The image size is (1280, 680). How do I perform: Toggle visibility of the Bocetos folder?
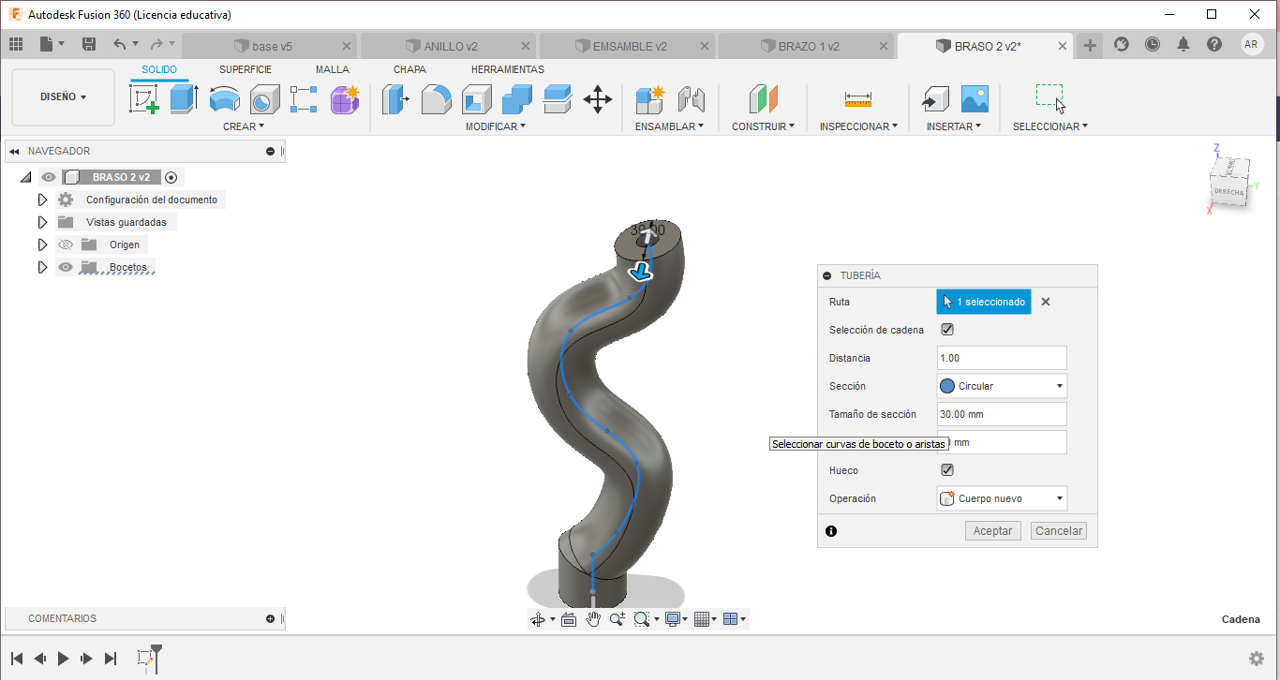(x=66, y=267)
